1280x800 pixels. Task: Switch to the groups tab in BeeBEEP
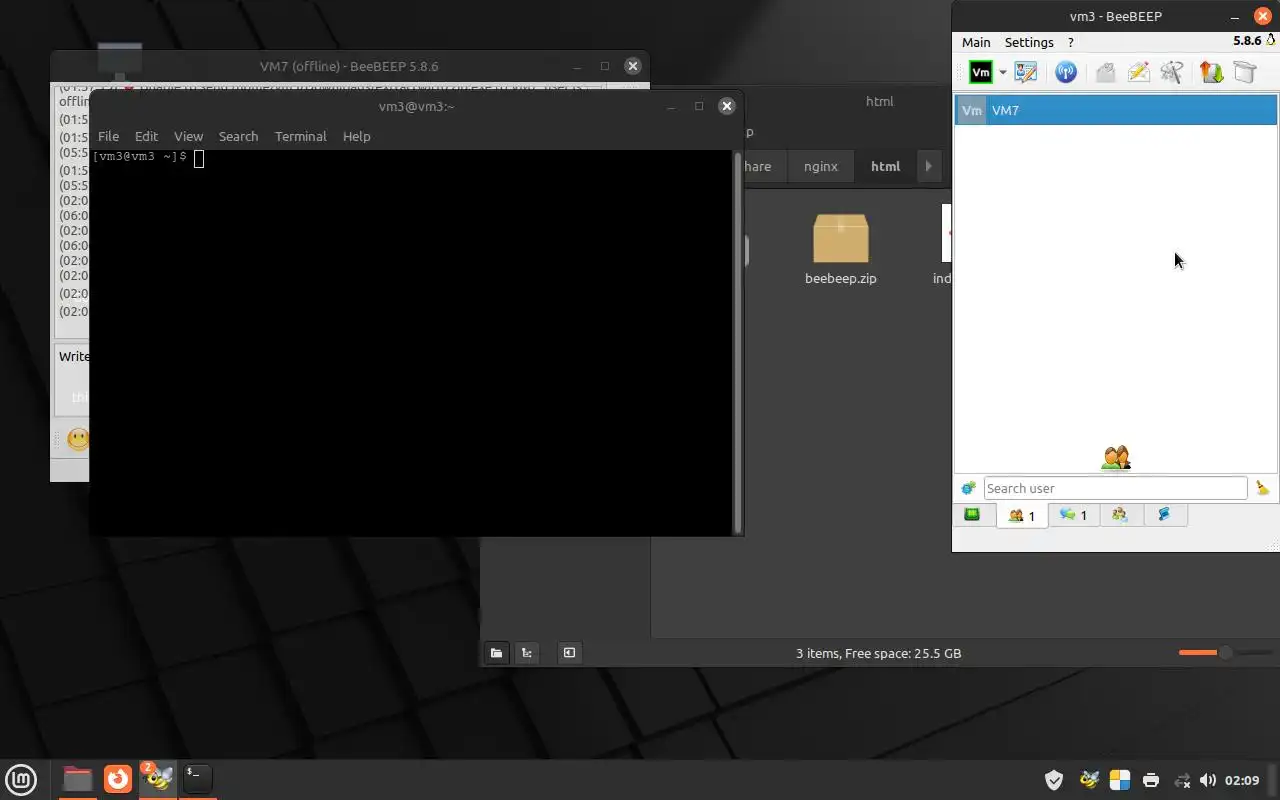1120,515
